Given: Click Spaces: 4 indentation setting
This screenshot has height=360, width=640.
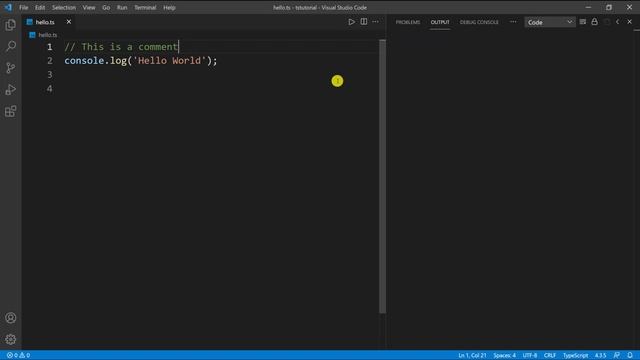Looking at the screenshot, I should pos(504,356).
